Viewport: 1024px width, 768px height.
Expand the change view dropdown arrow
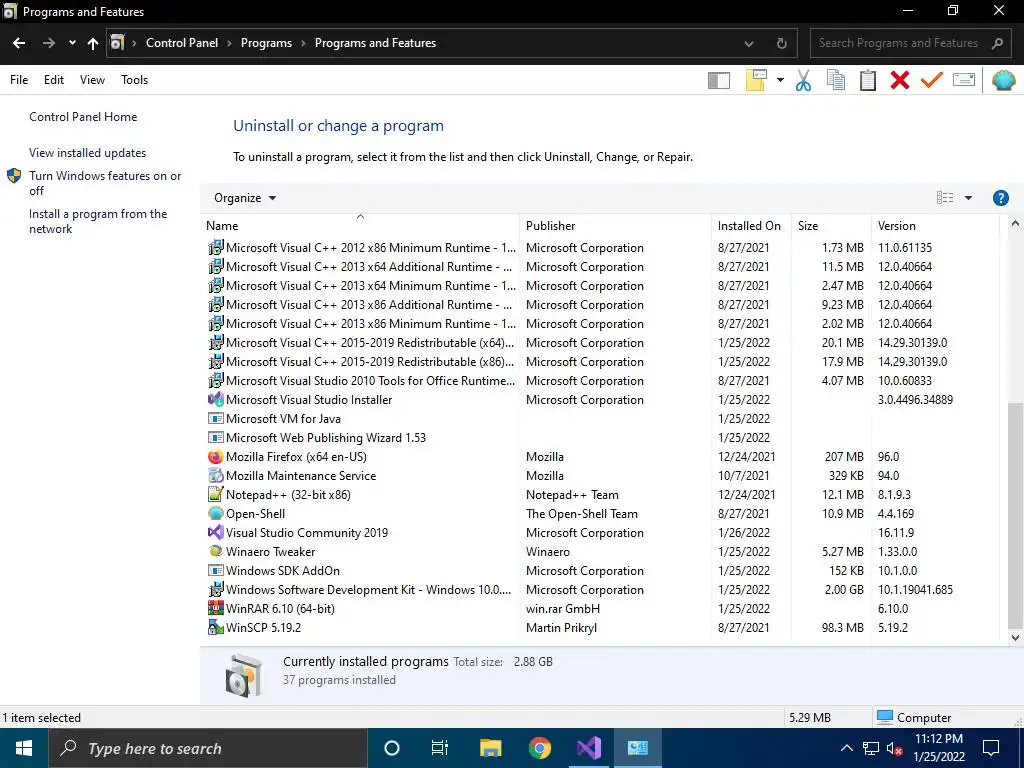pyautogui.click(x=968, y=198)
